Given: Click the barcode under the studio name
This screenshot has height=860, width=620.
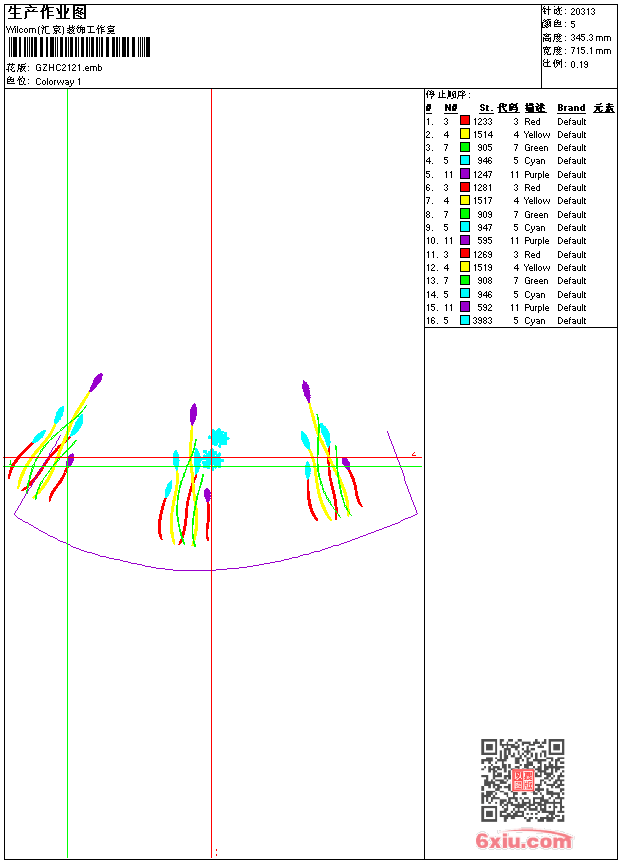Looking at the screenshot, I should tap(79, 48).
